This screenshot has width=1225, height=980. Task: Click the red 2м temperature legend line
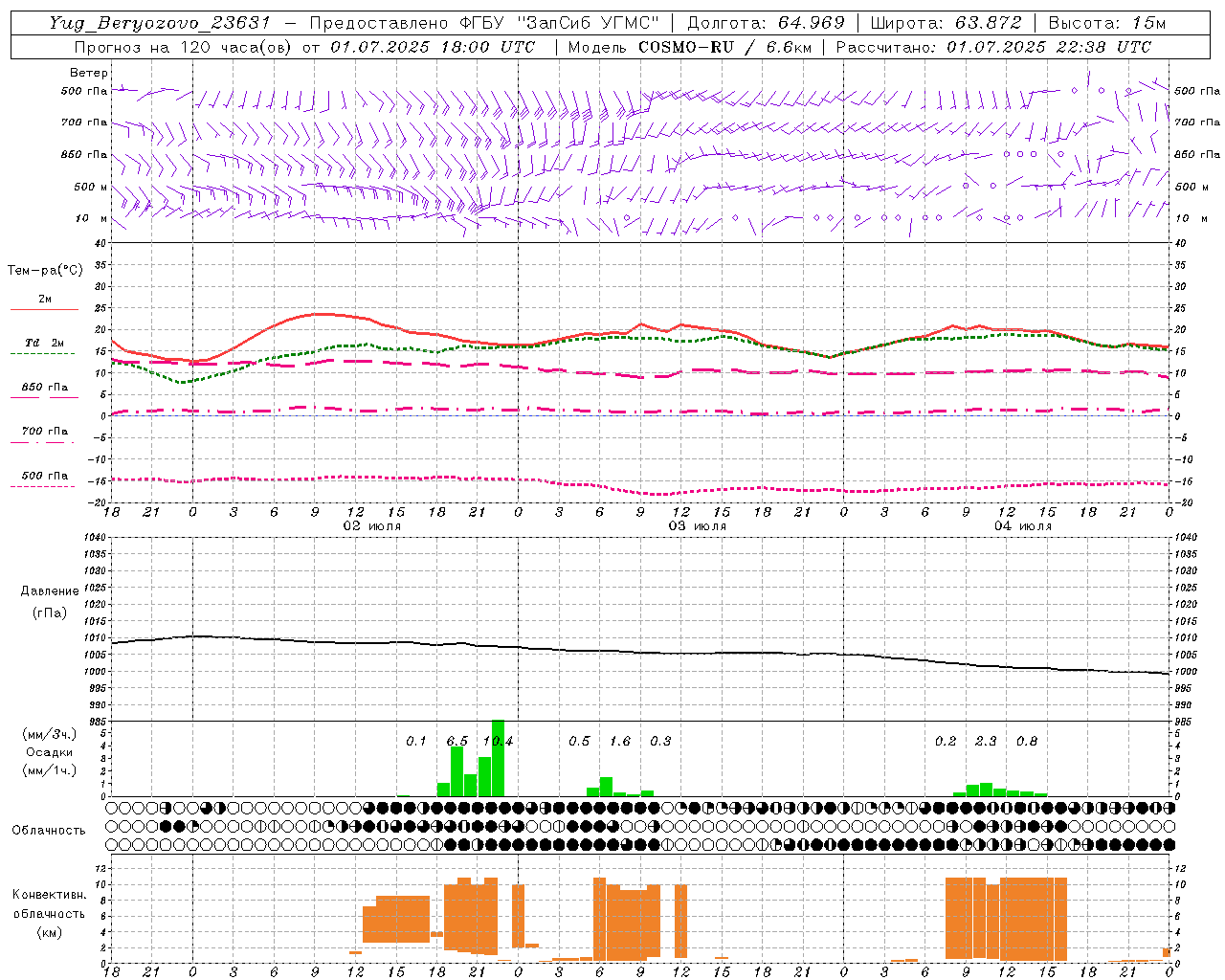(45, 310)
